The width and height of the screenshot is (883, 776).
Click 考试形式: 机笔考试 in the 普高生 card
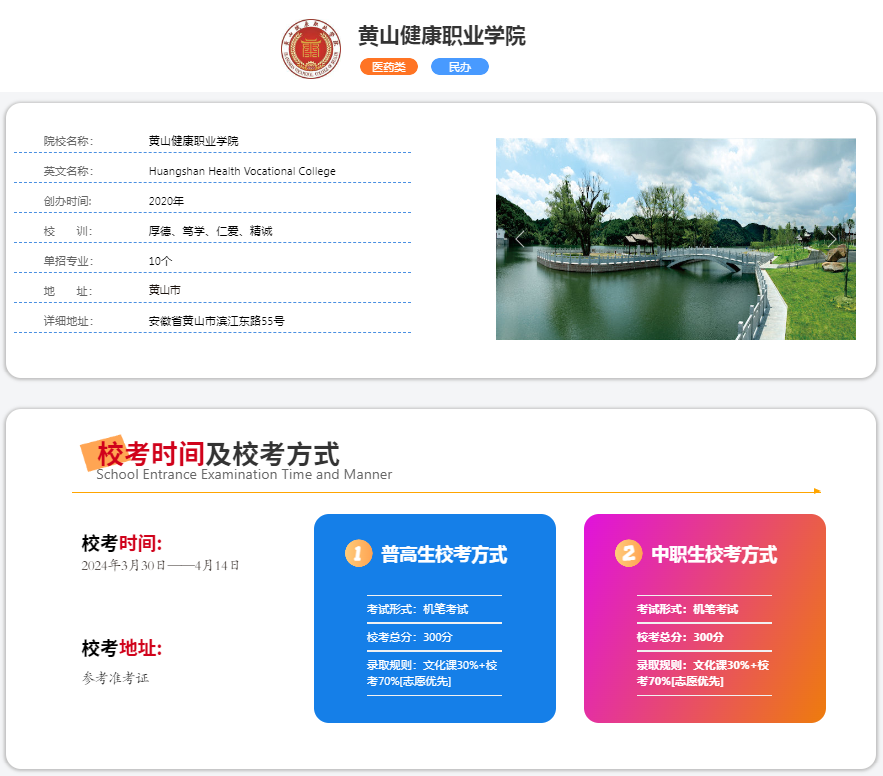point(417,609)
